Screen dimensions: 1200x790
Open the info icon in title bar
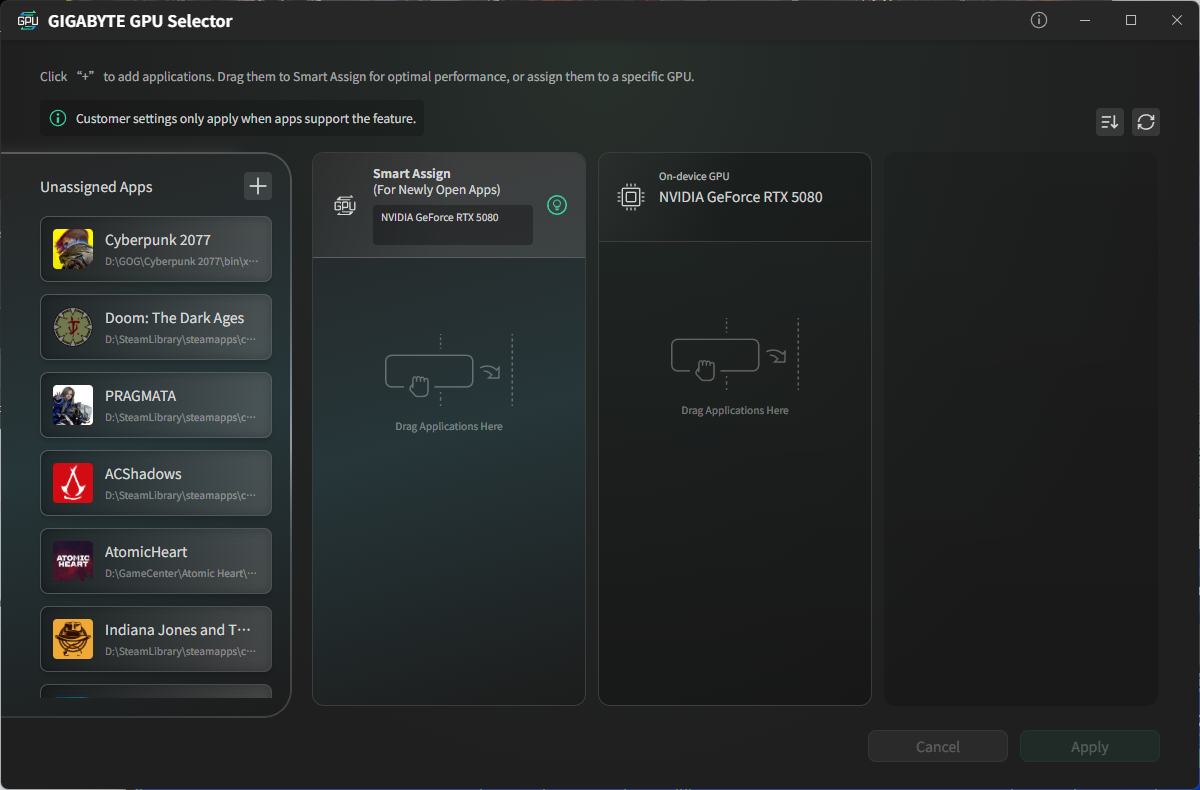pos(1039,20)
